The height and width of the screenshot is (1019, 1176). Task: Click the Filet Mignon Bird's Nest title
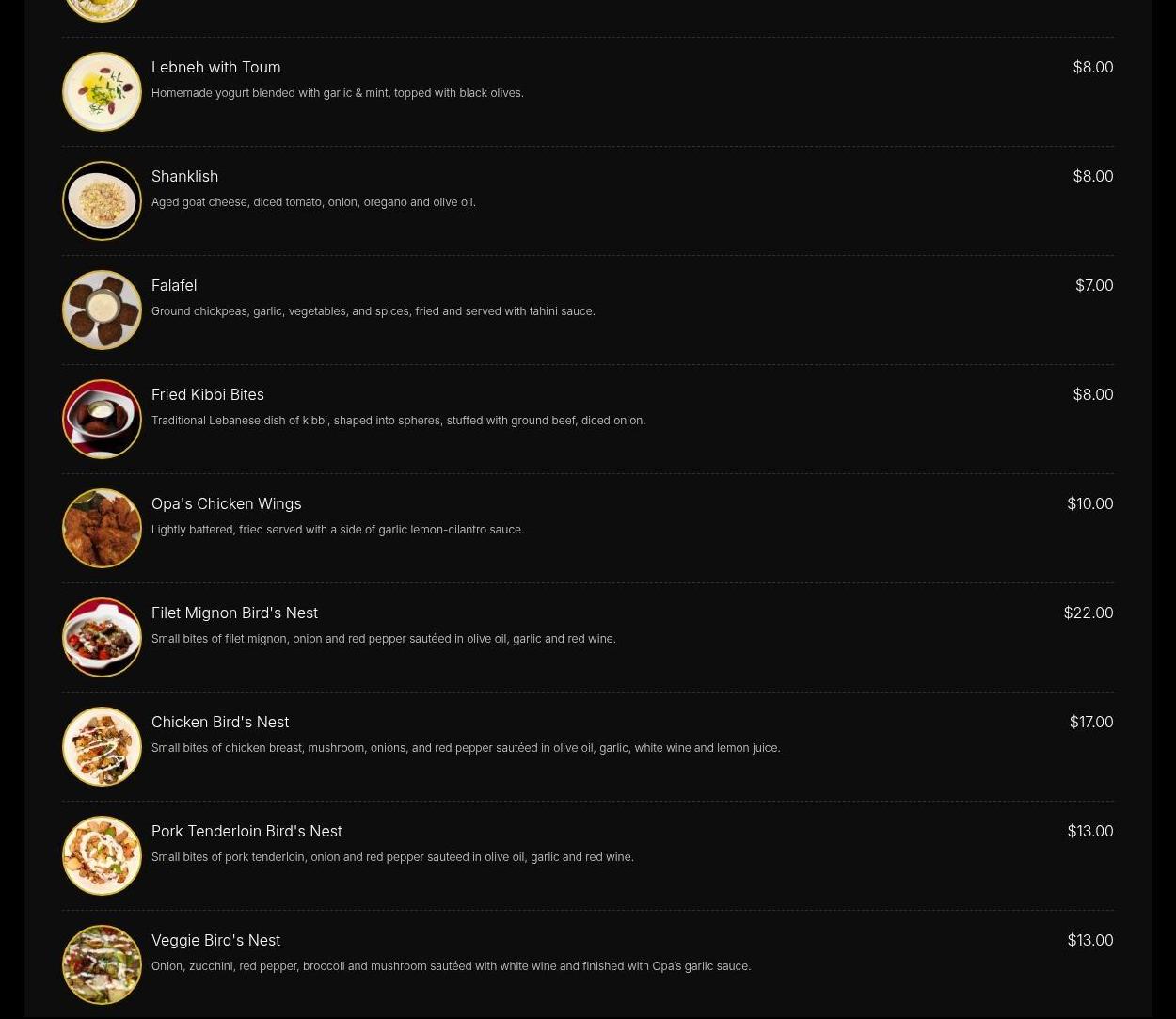click(234, 613)
